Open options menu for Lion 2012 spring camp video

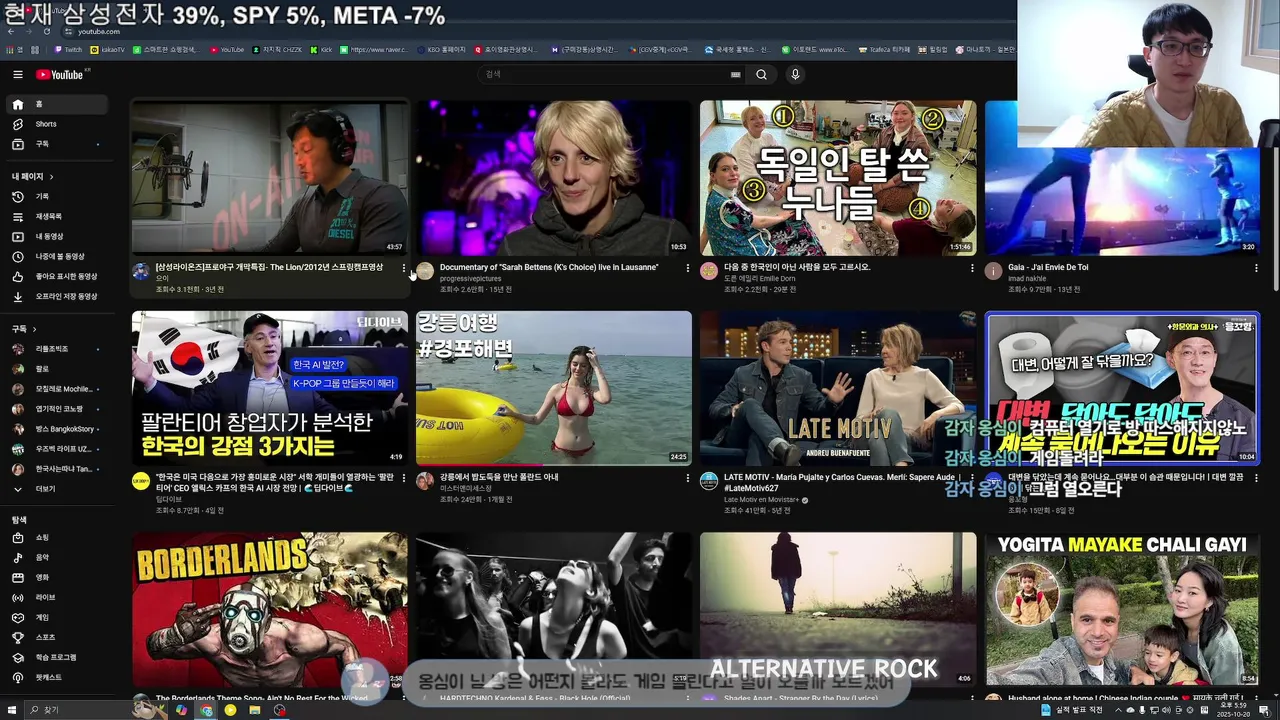tap(404, 268)
